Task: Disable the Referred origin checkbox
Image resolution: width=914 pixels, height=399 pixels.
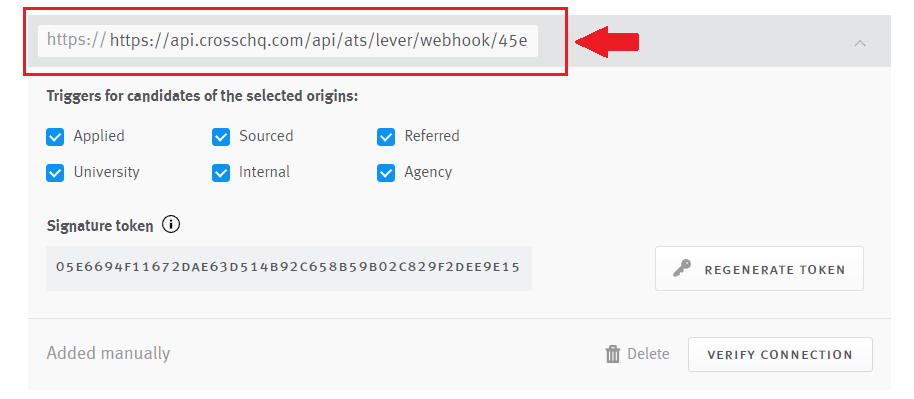Action: [386, 137]
